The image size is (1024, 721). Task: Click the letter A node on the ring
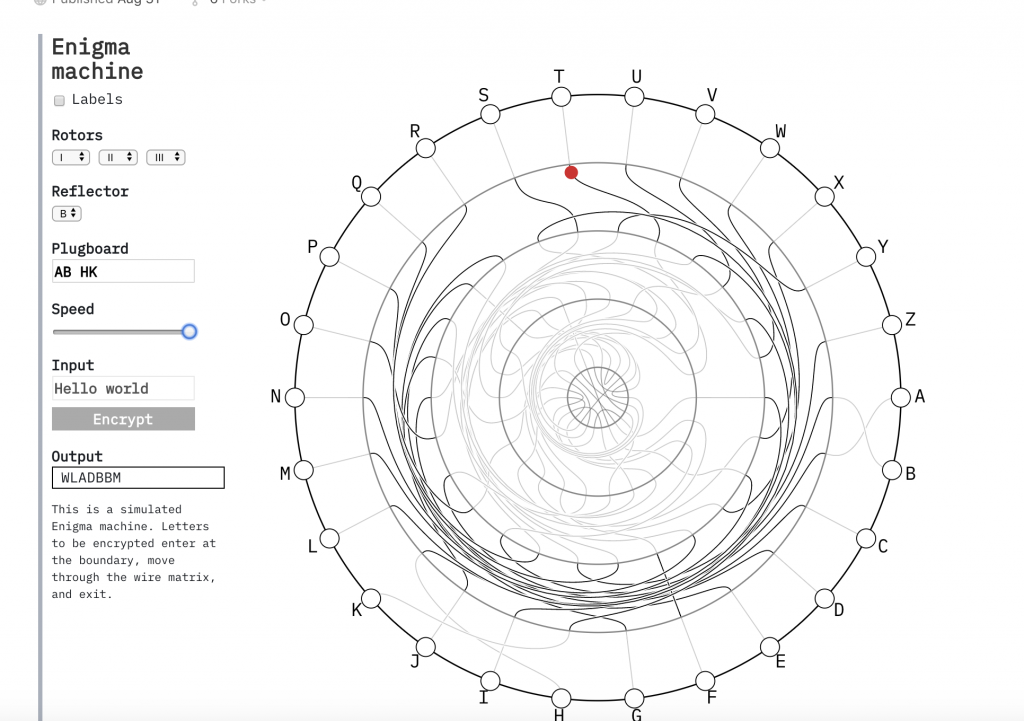(x=901, y=397)
